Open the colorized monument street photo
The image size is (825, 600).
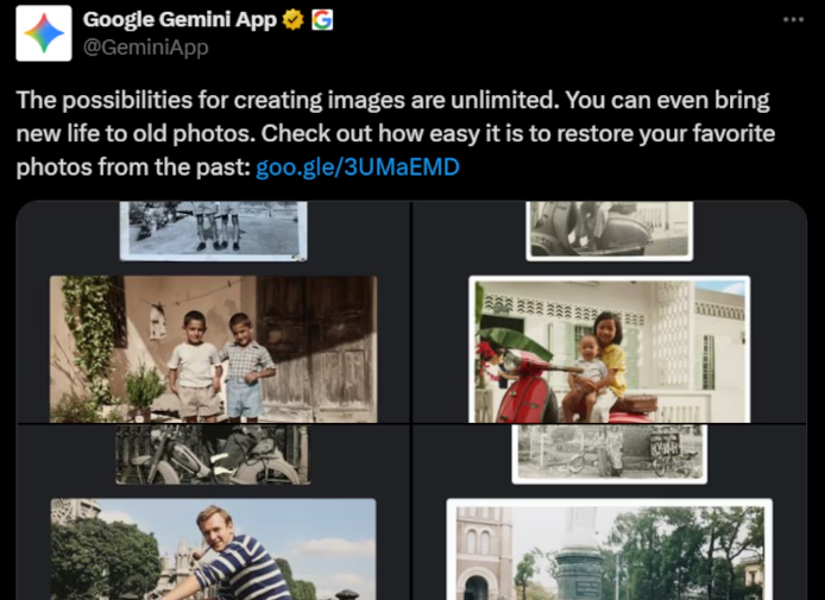[609, 549]
